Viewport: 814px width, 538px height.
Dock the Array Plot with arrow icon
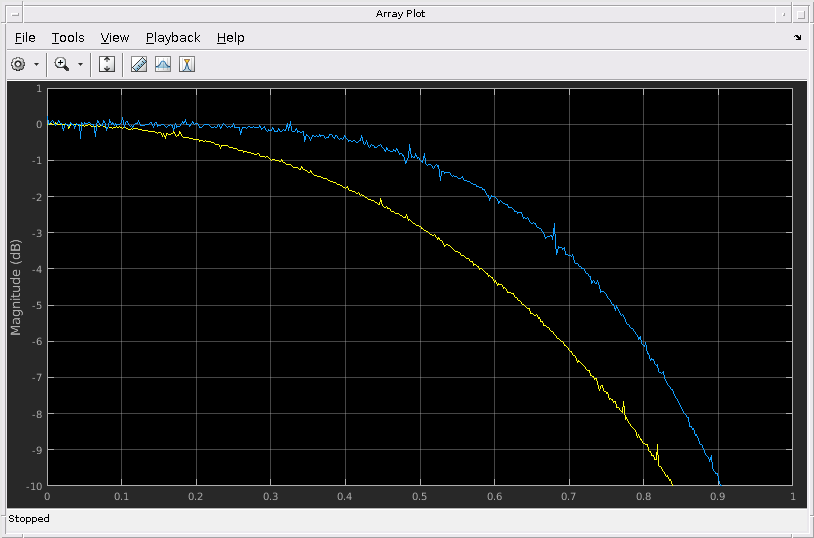pyautogui.click(x=797, y=37)
